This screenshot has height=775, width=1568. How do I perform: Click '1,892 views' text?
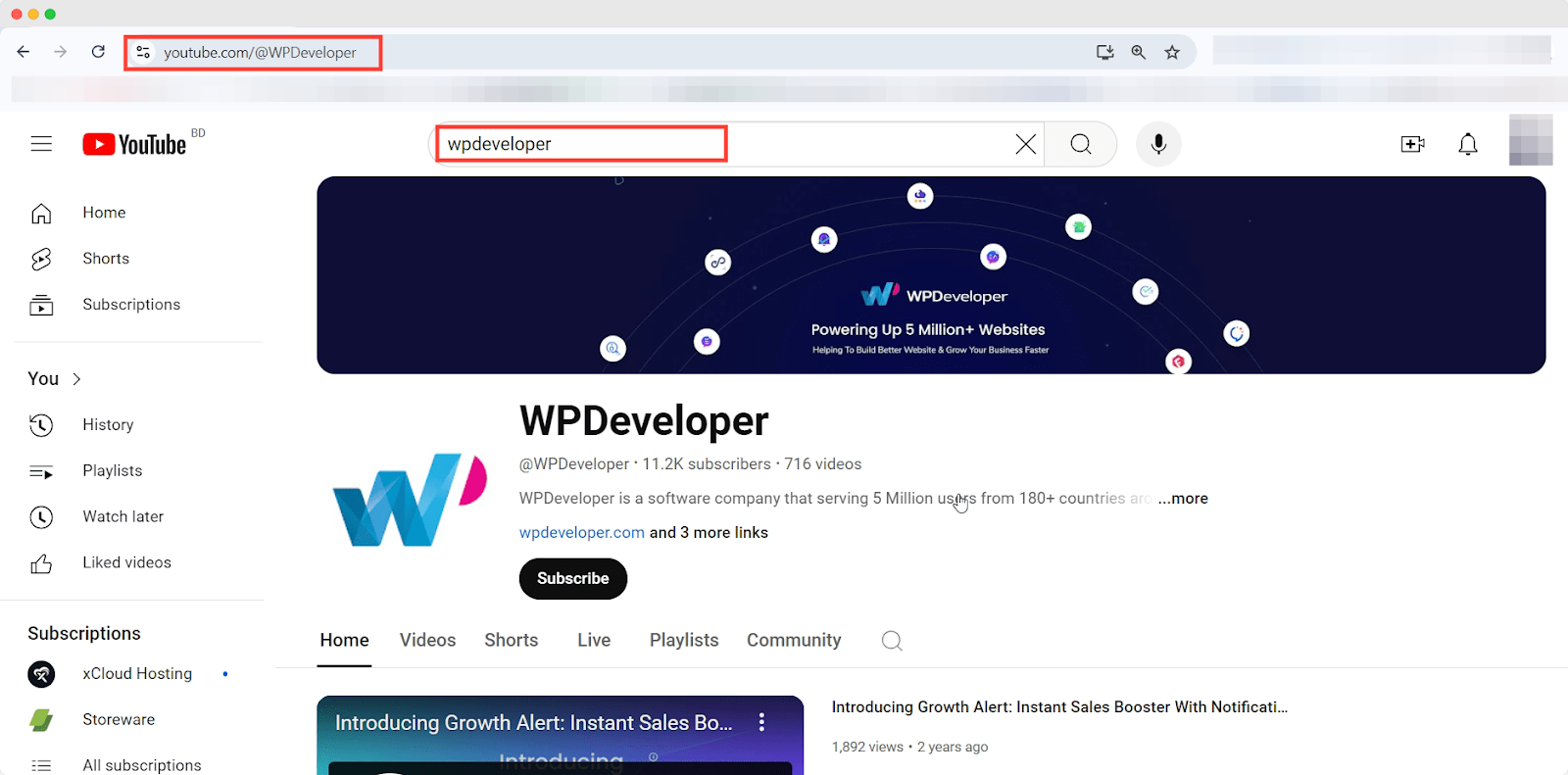[867, 747]
